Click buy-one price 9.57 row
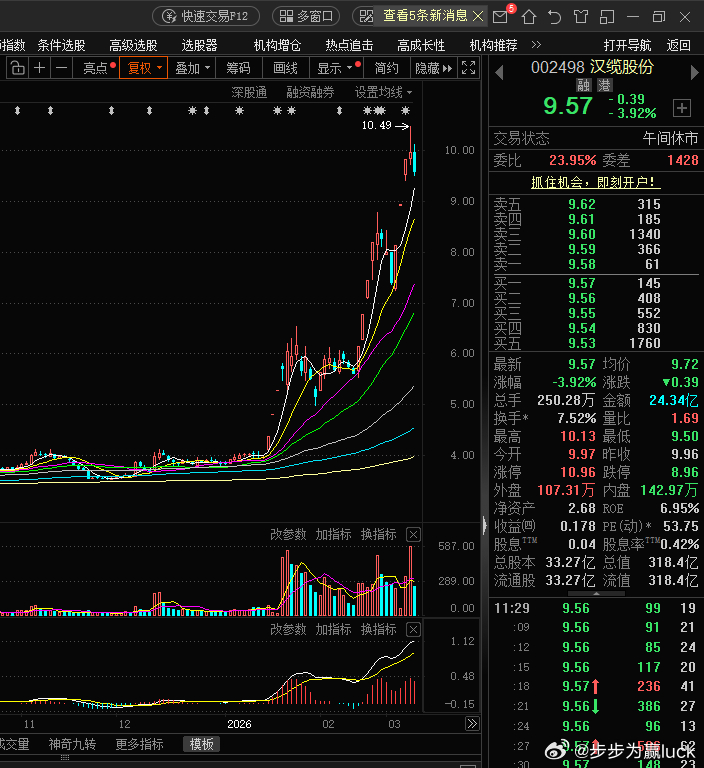Screen dimensions: 704x768 click(596, 283)
